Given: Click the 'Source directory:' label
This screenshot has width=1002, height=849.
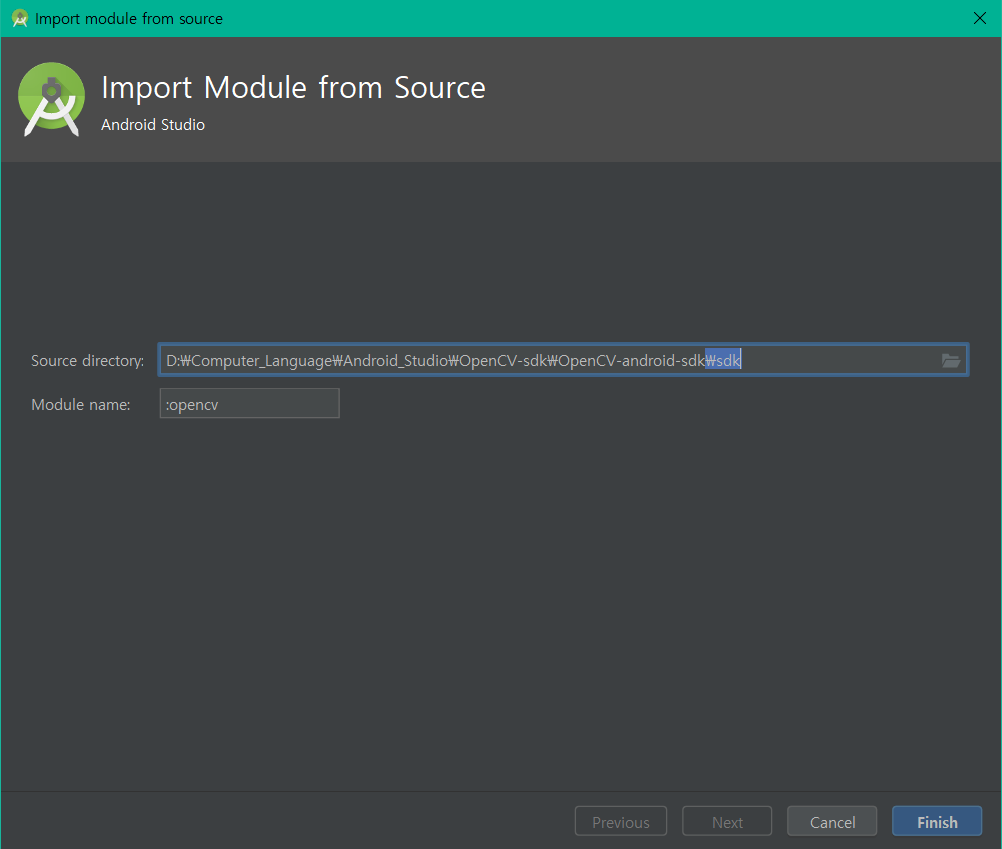Looking at the screenshot, I should [x=88, y=361].
